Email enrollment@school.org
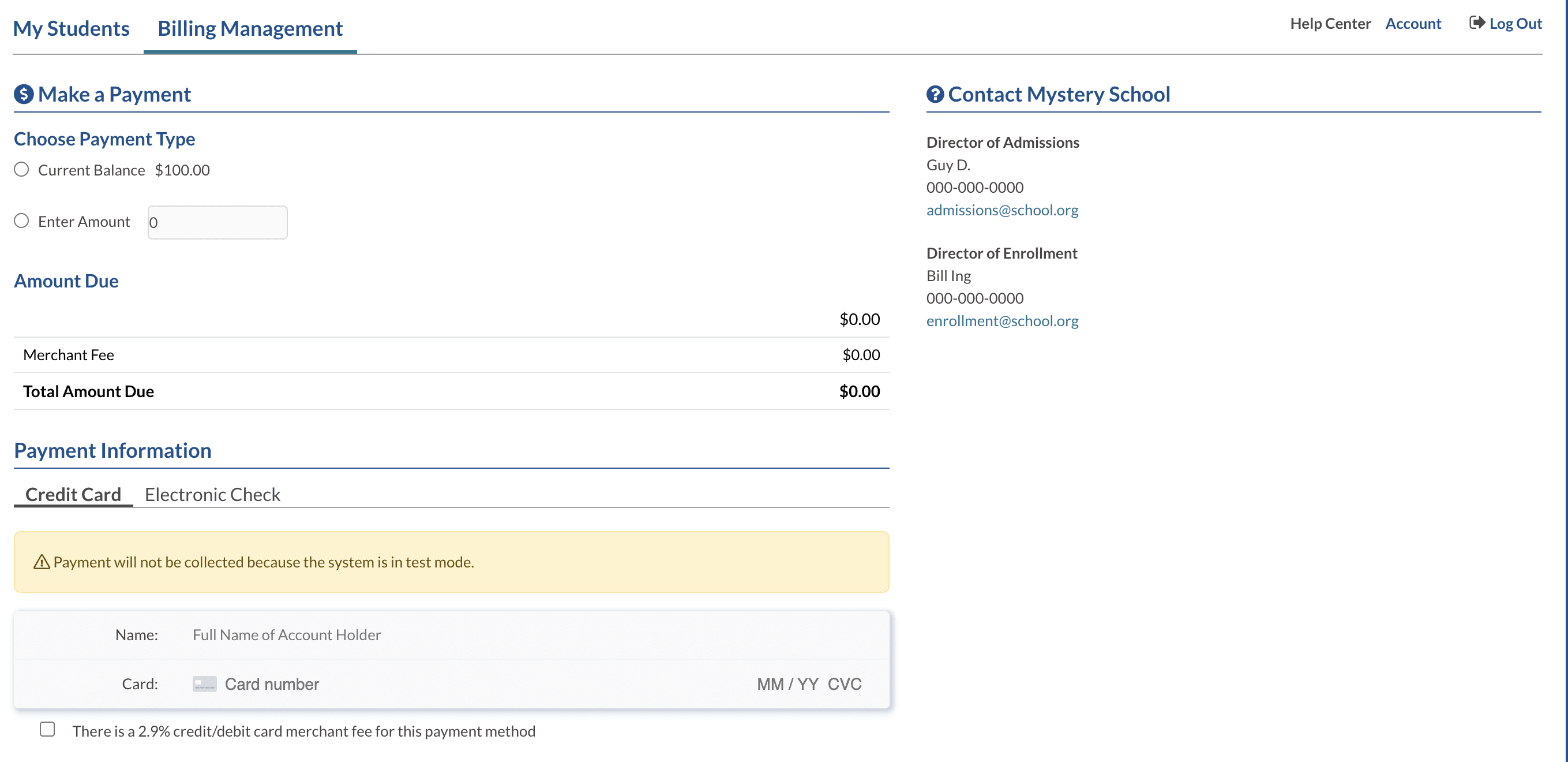The height and width of the screenshot is (762, 1568). (x=1002, y=321)
